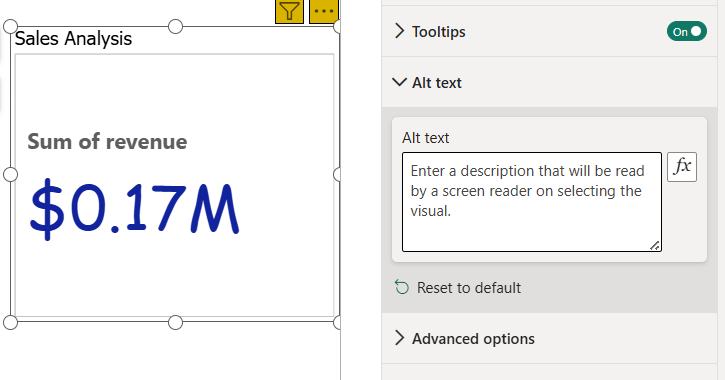Image resolution: width=725 pixels, height=380 pixels.
Task: Click the bottom-left corner handle of the visual
Action: click(x=11, y=322)
